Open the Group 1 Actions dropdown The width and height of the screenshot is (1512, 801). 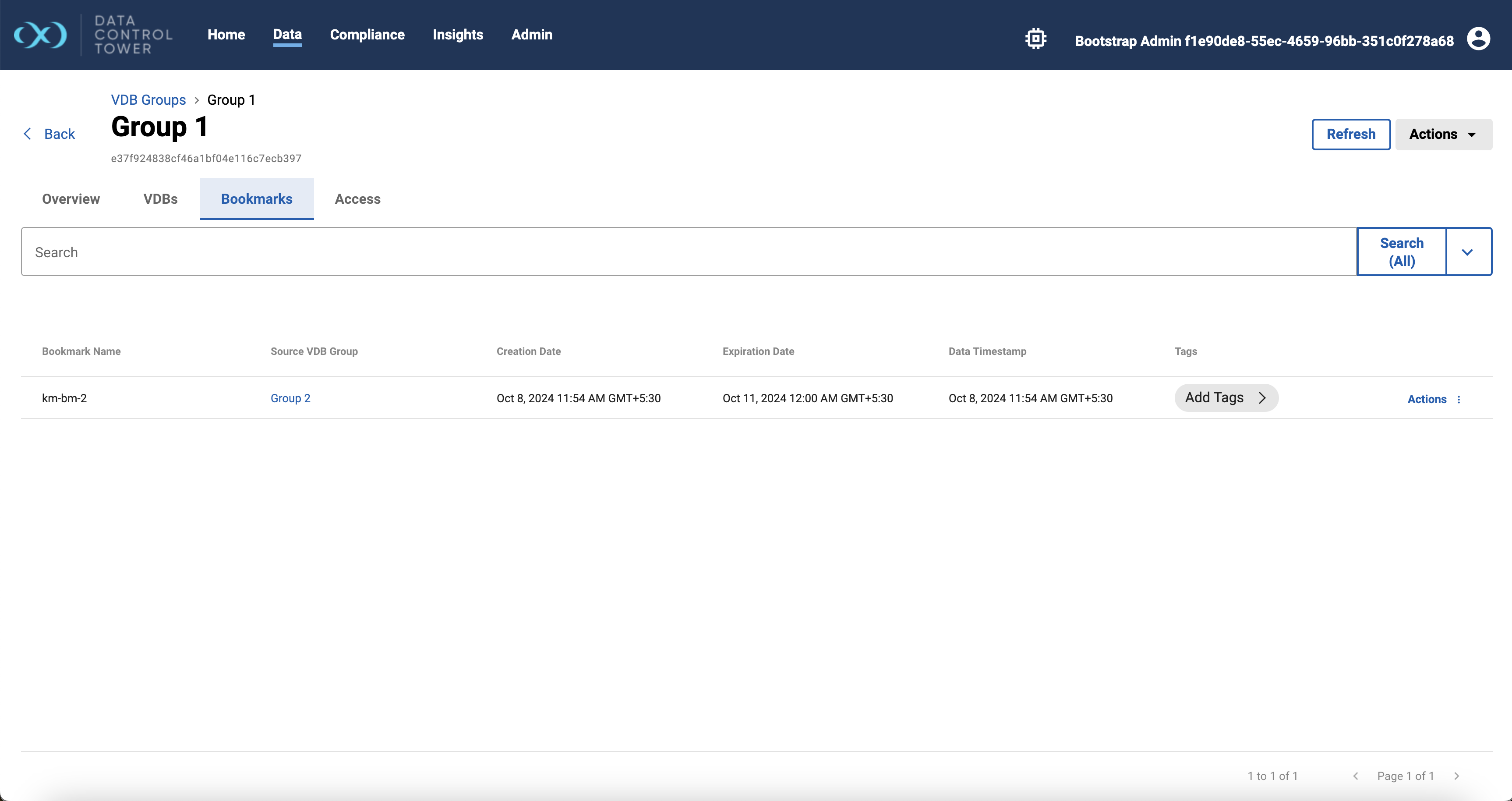(1443, 135)
